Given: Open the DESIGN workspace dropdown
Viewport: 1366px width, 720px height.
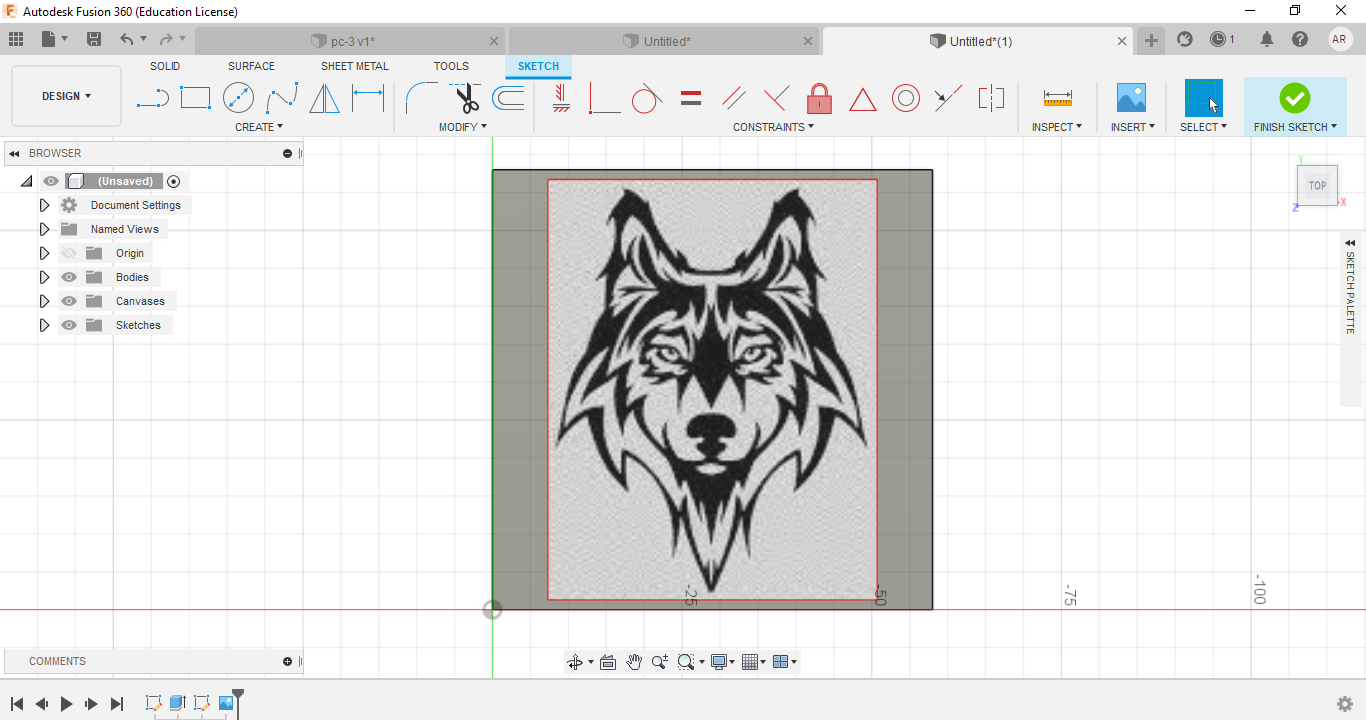Looking at the screenshot, I should (x=66, y=96).
